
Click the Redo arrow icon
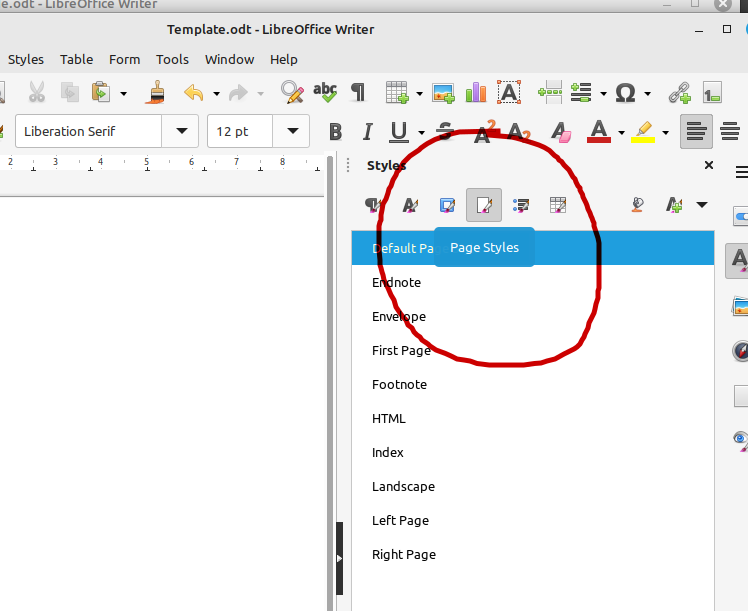(x=238, y=93)
